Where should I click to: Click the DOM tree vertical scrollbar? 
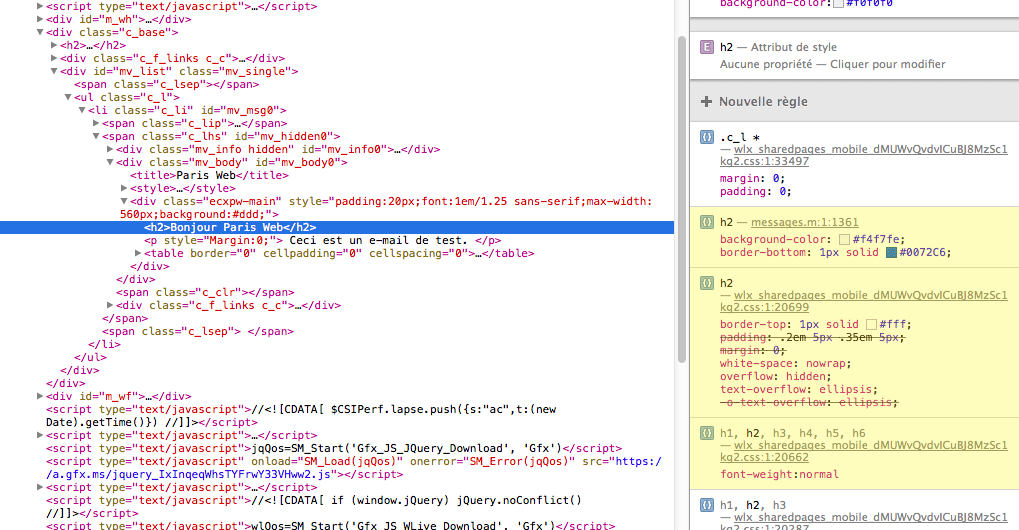pyautogui.click(x=681, y=199)
